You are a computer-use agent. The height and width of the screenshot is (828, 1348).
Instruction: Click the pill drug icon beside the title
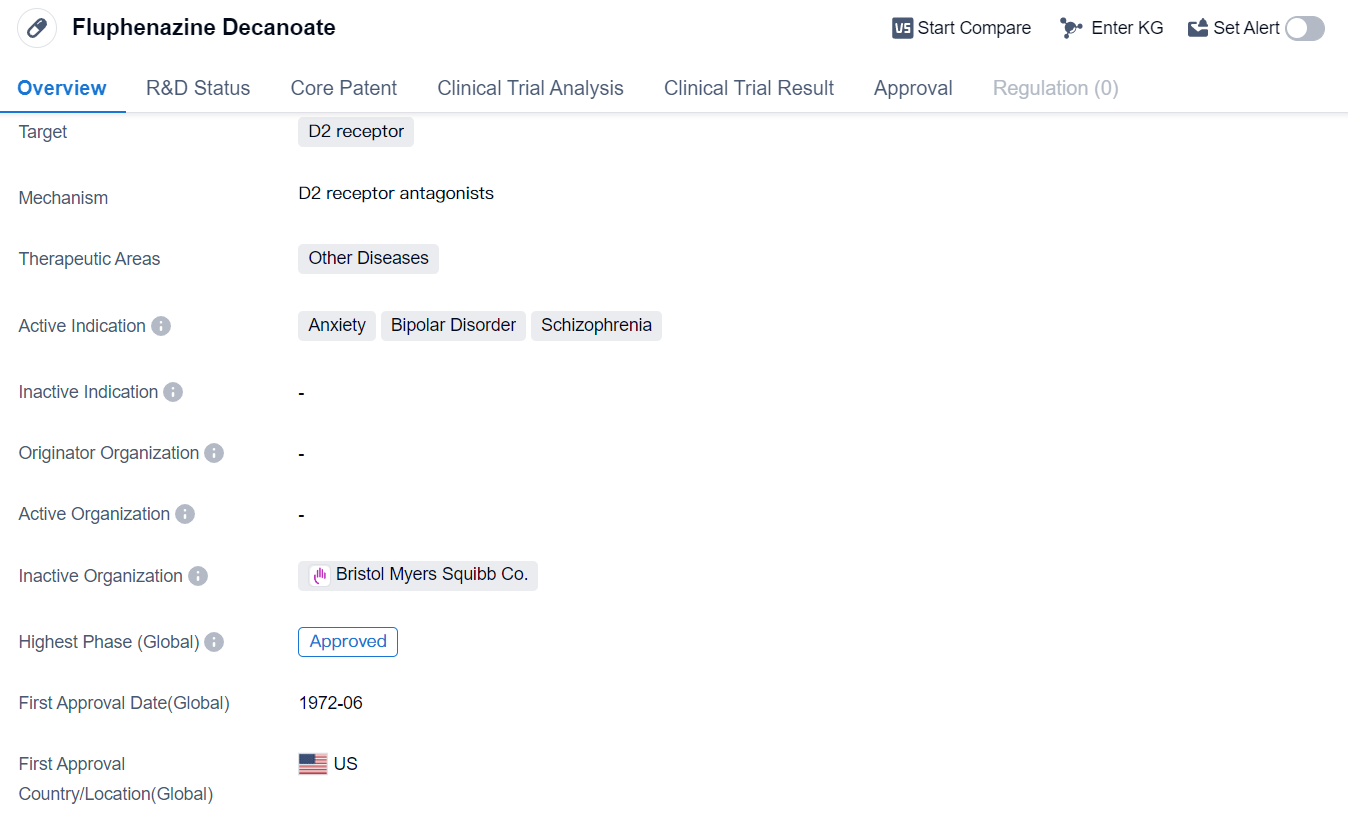coord(37,28)
